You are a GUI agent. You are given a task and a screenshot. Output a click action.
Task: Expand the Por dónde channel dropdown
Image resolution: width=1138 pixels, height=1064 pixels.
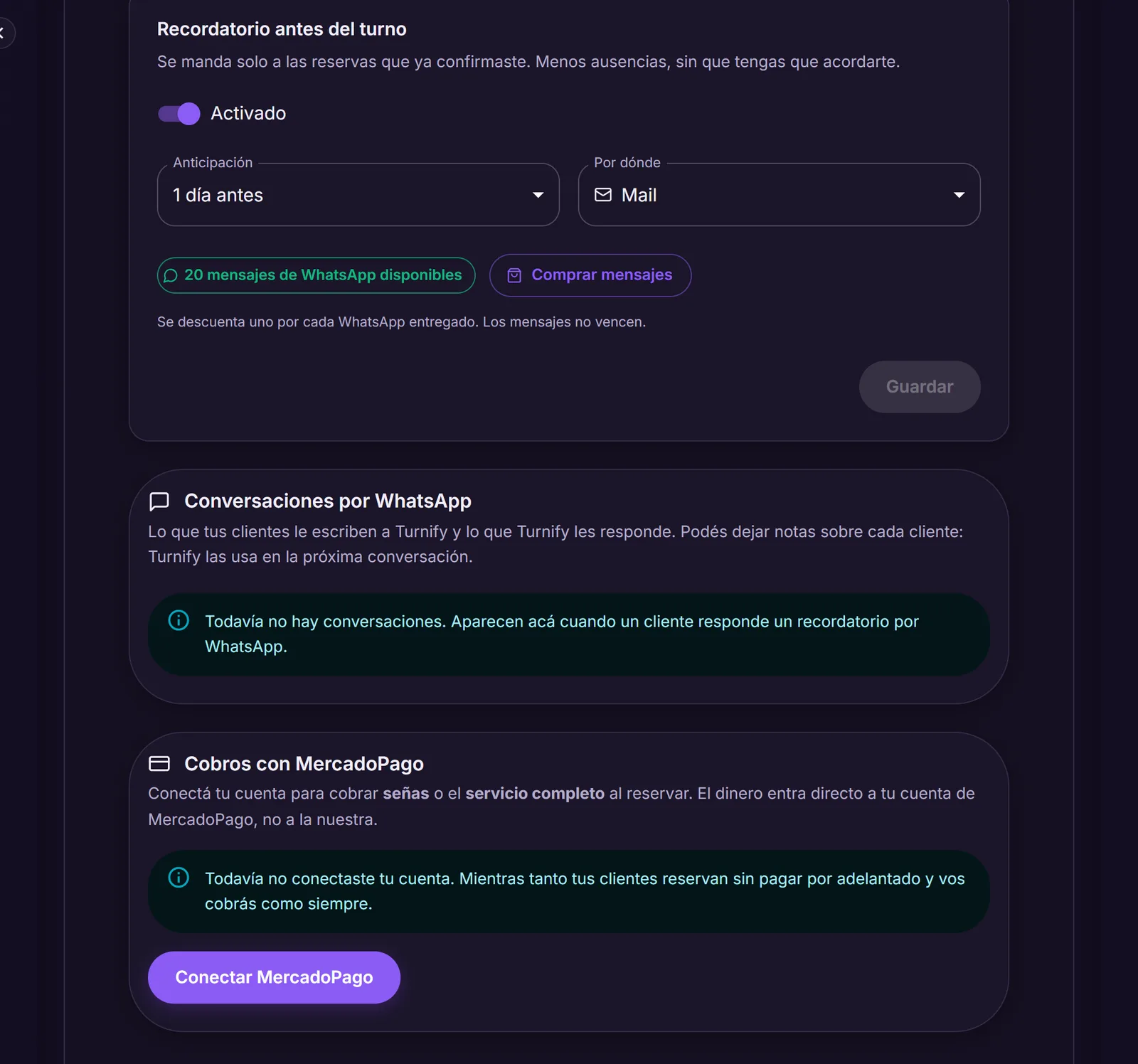click(780, 195)
